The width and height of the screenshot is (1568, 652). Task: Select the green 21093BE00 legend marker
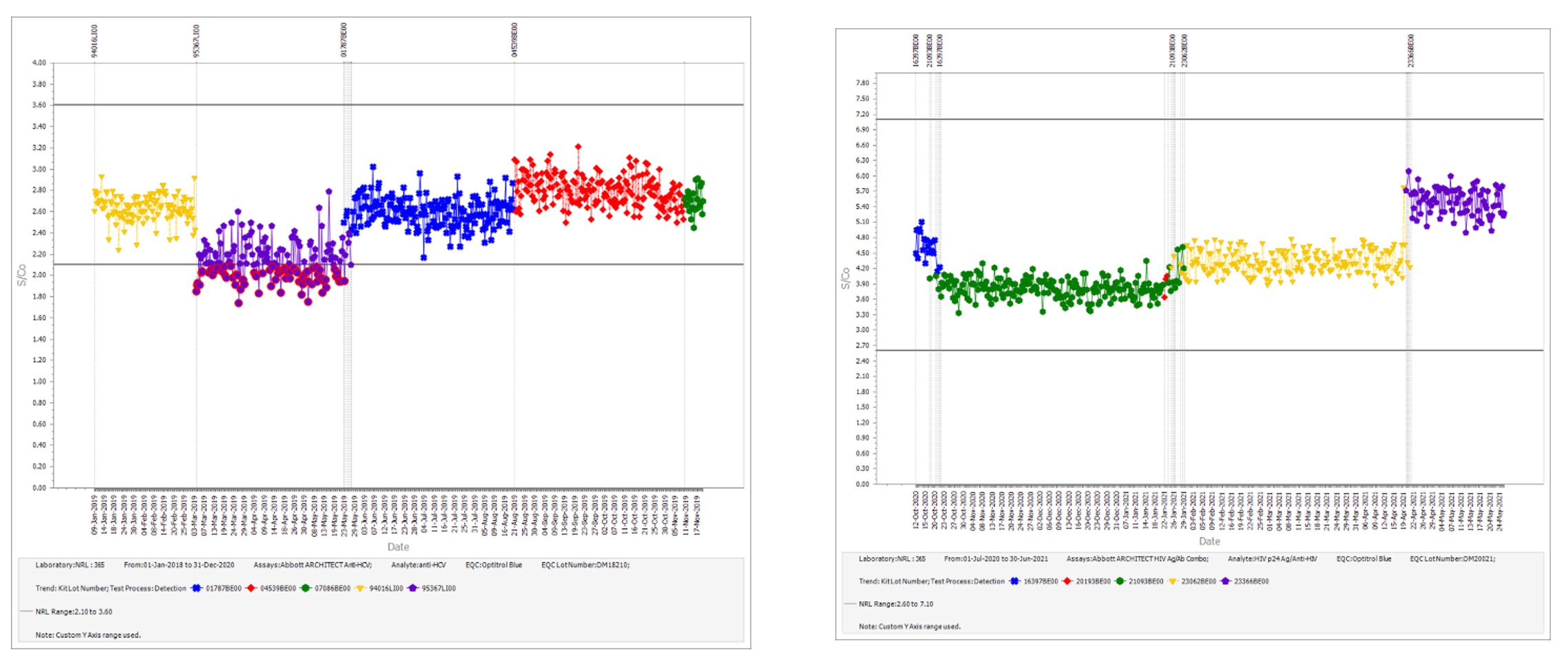tap(1120, 581)
